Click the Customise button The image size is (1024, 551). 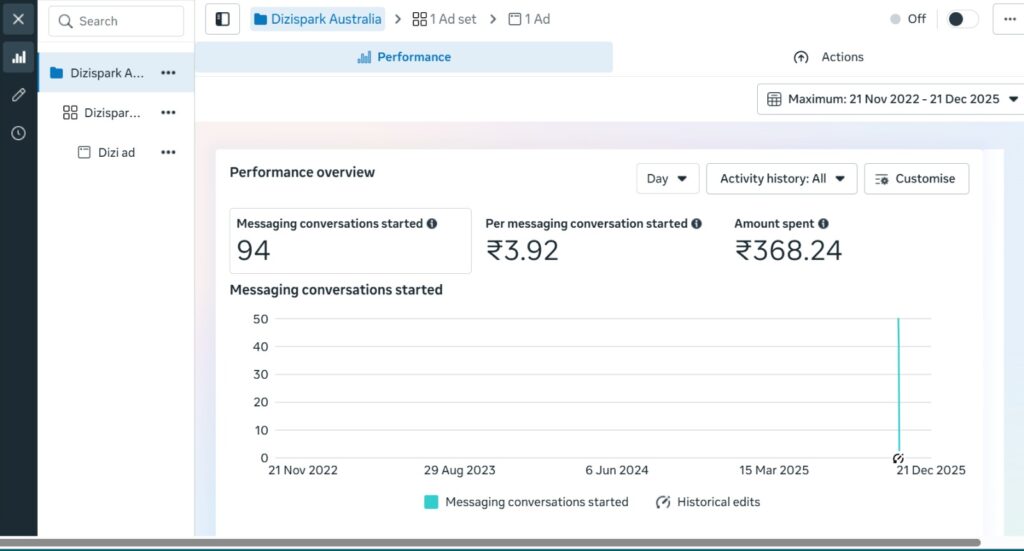(915, 179)
